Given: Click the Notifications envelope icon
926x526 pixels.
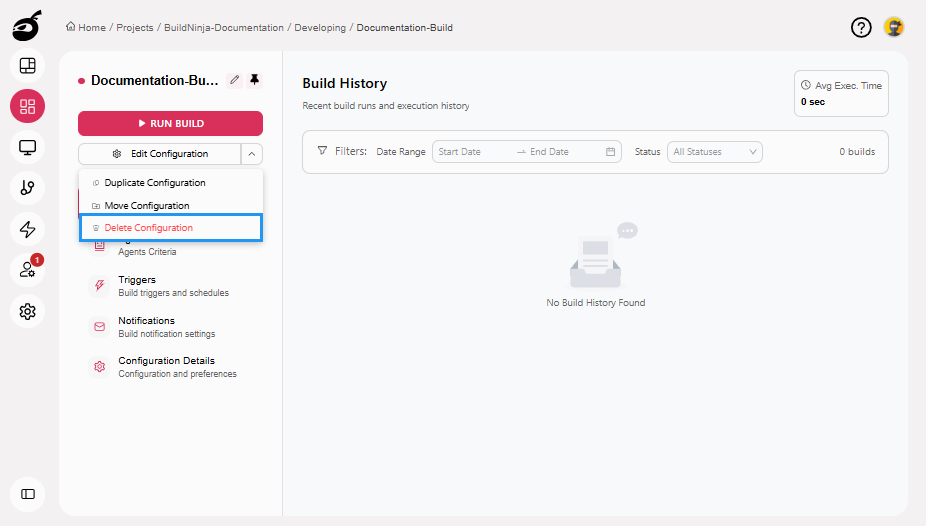Looking at the screenshot, I should [99, 326].
